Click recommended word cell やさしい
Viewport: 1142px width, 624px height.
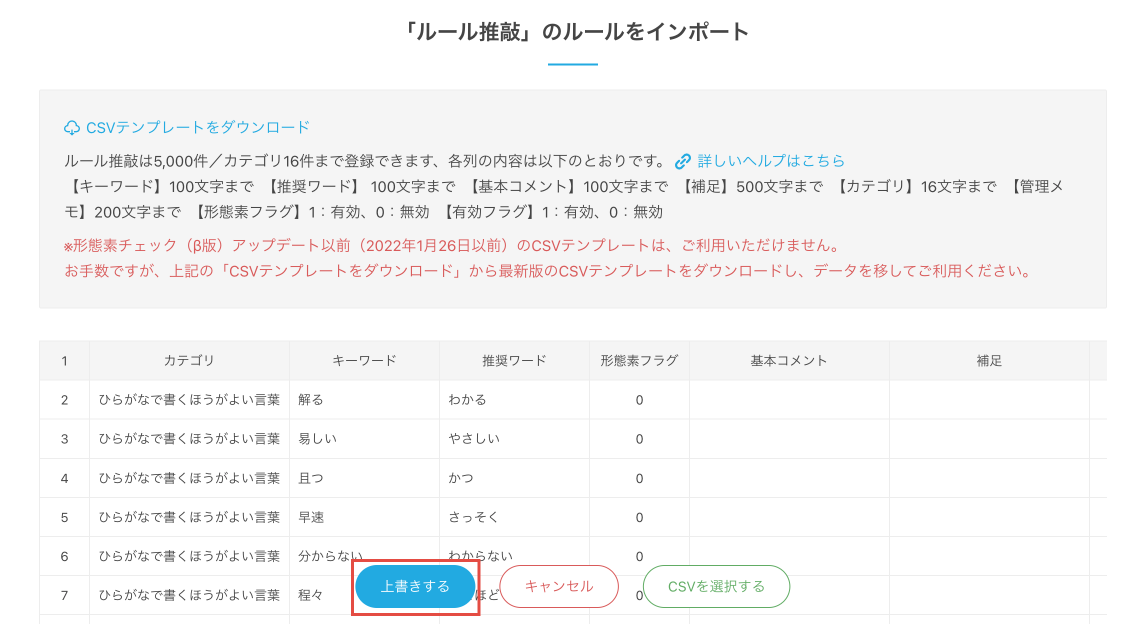(514, 439)
